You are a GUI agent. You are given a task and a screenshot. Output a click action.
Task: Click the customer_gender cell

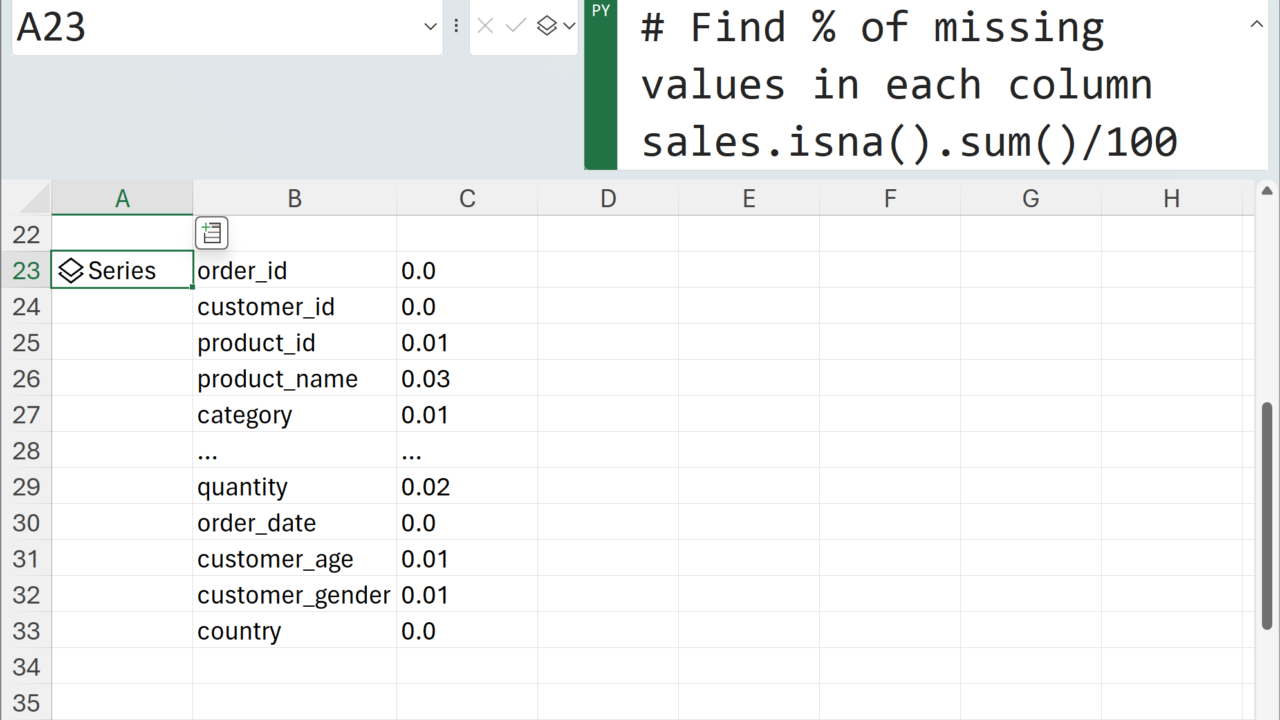pyautogui.click(x=293, y=595)
